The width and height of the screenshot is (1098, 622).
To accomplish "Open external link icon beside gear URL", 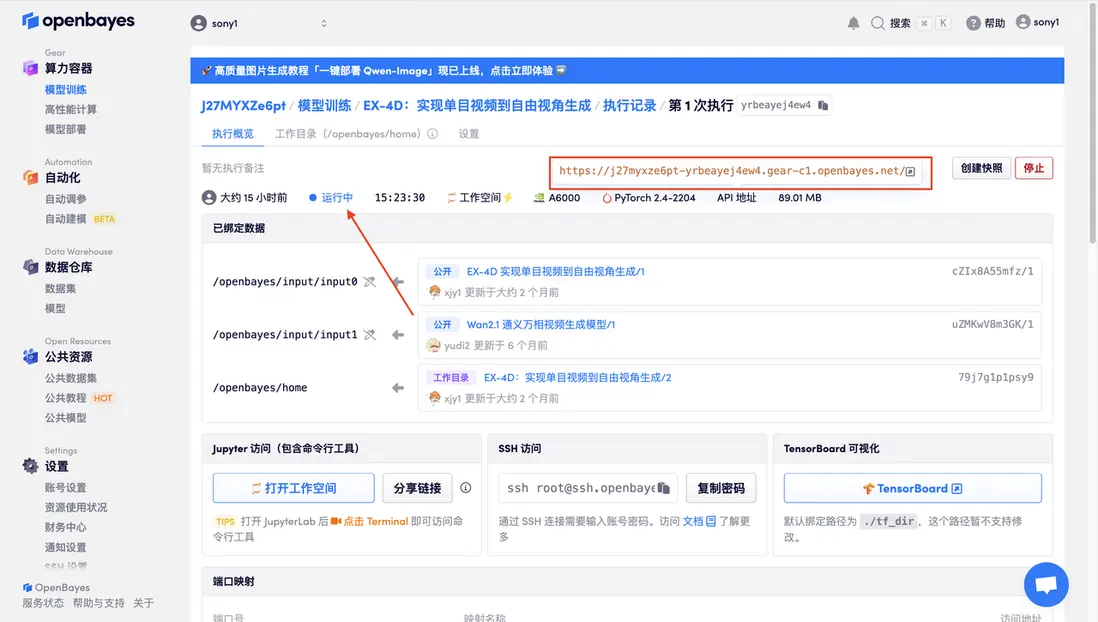I will tap(910, 172).
